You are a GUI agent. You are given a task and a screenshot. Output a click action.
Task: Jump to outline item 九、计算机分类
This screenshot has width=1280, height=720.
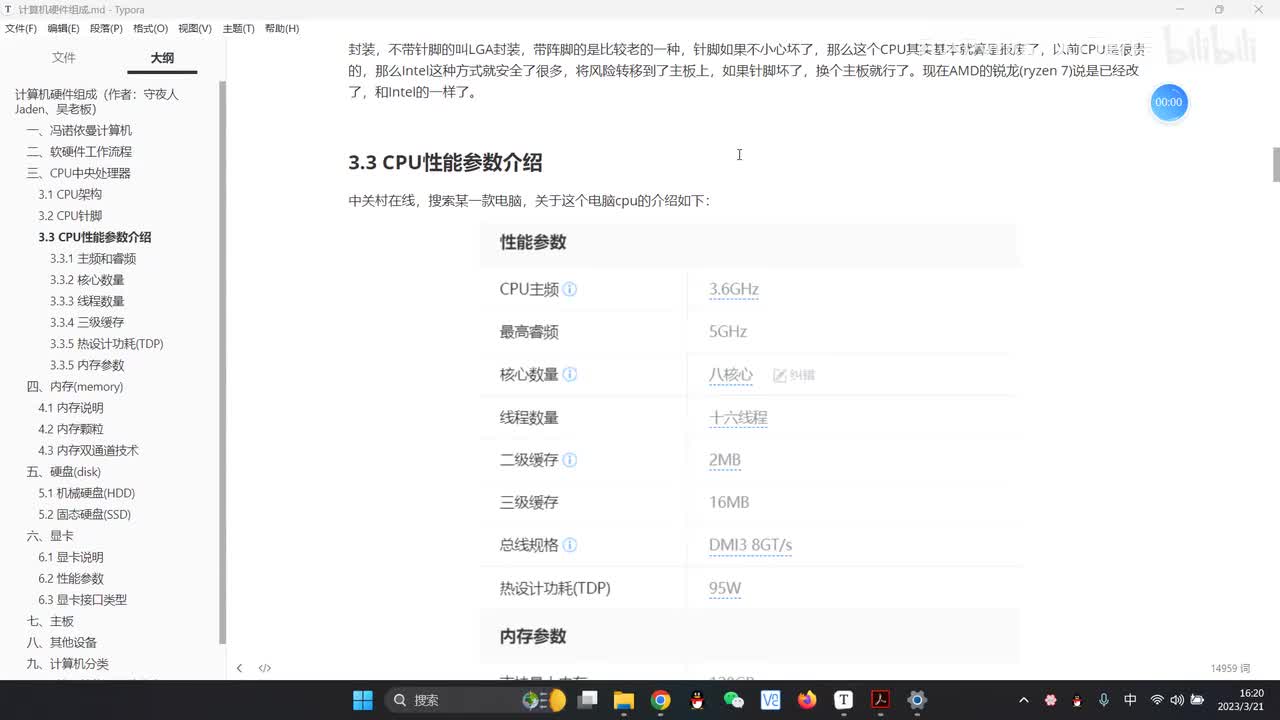(x=68, y=664)
